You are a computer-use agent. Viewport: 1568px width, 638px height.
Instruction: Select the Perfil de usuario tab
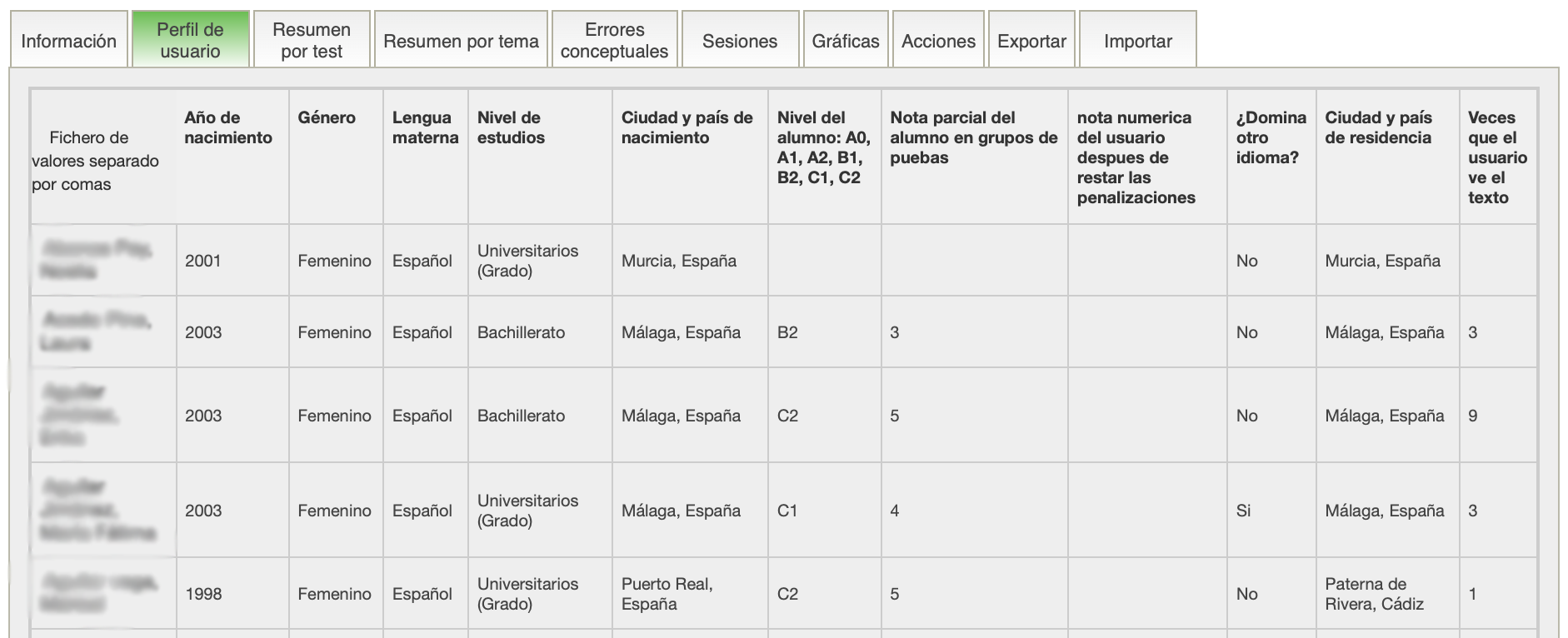(x=190, y=40)
